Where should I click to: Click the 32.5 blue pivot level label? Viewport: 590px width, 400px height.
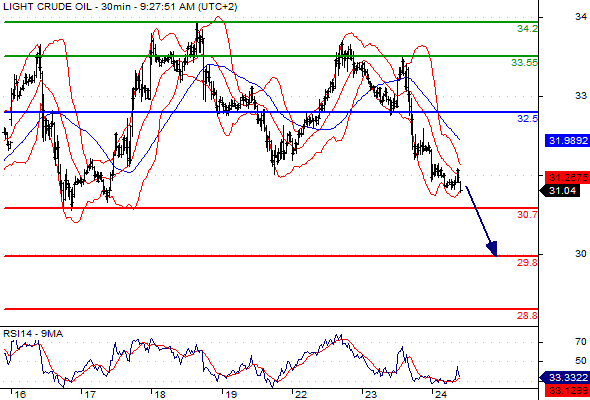pos(527,119)
